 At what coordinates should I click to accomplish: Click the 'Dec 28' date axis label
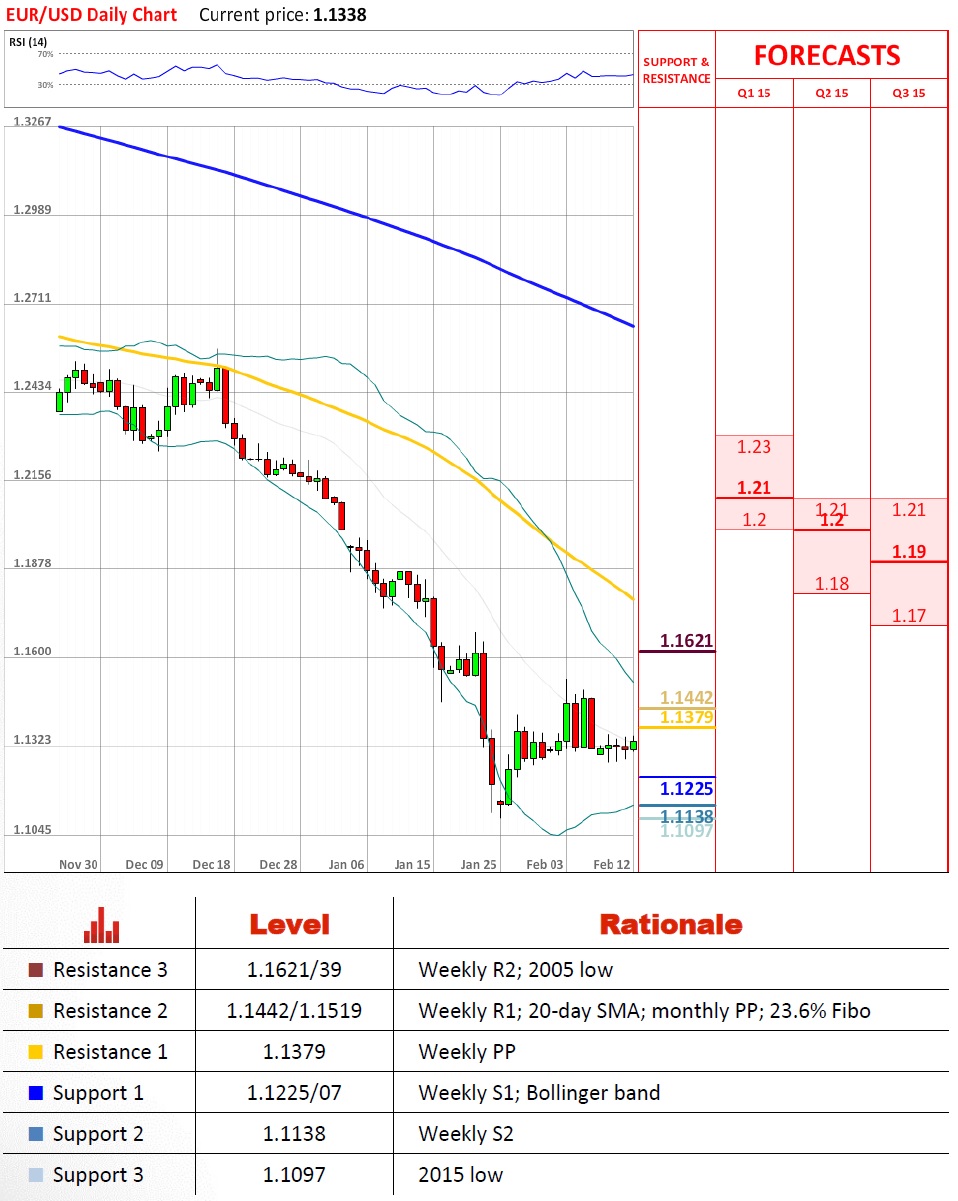point(278,864)
